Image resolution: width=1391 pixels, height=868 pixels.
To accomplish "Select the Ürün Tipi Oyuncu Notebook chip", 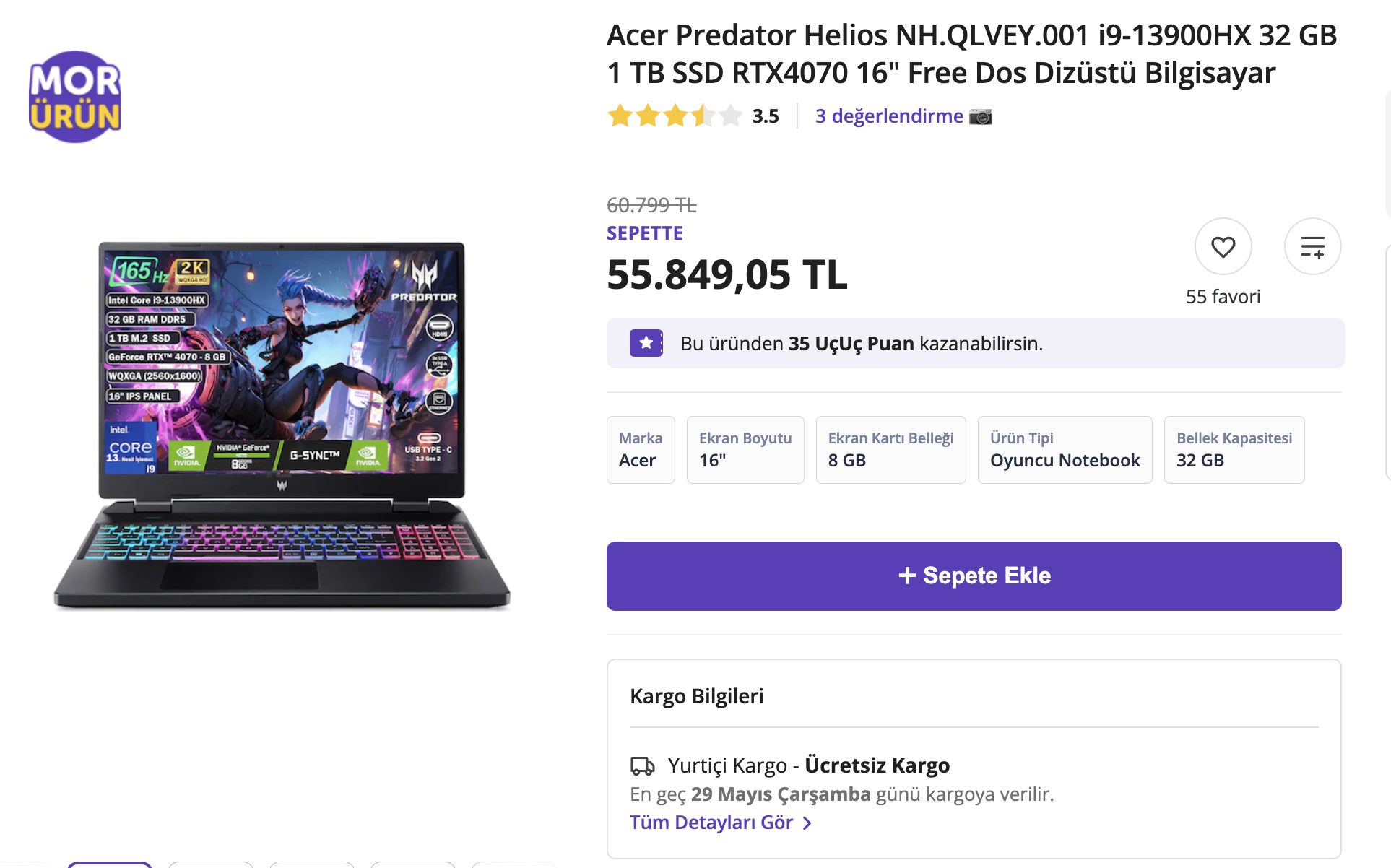I will pyautogui.click(x=1064, y=449).
